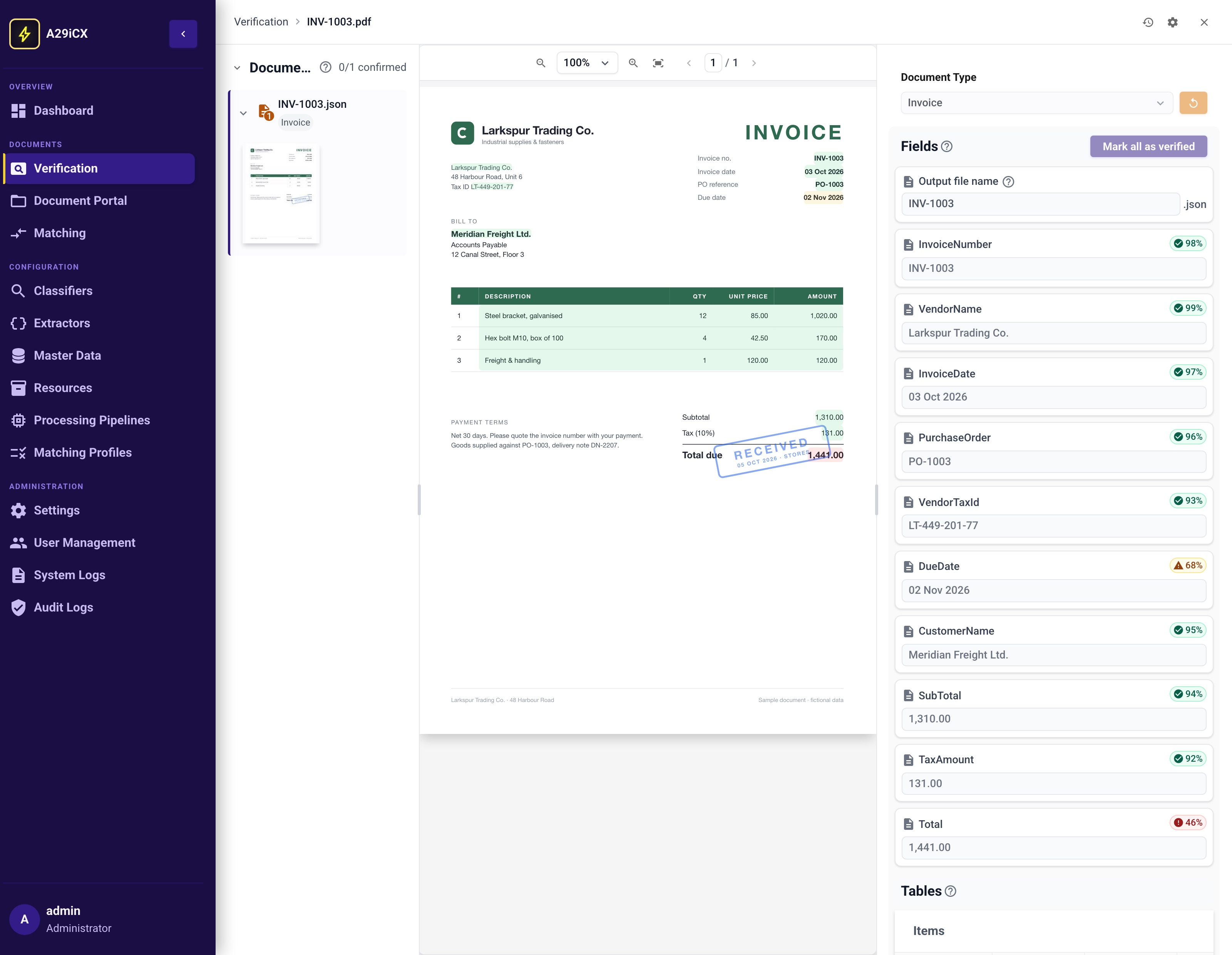Viewport: 1232px width, 955px height.
Task: Collapse the Documents section chevron
Action: coord(237,68)
